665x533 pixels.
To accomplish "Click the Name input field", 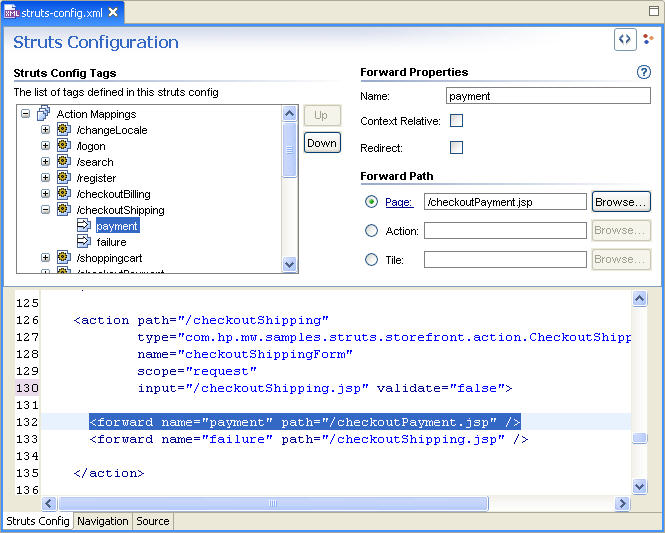I will [548, 96].
